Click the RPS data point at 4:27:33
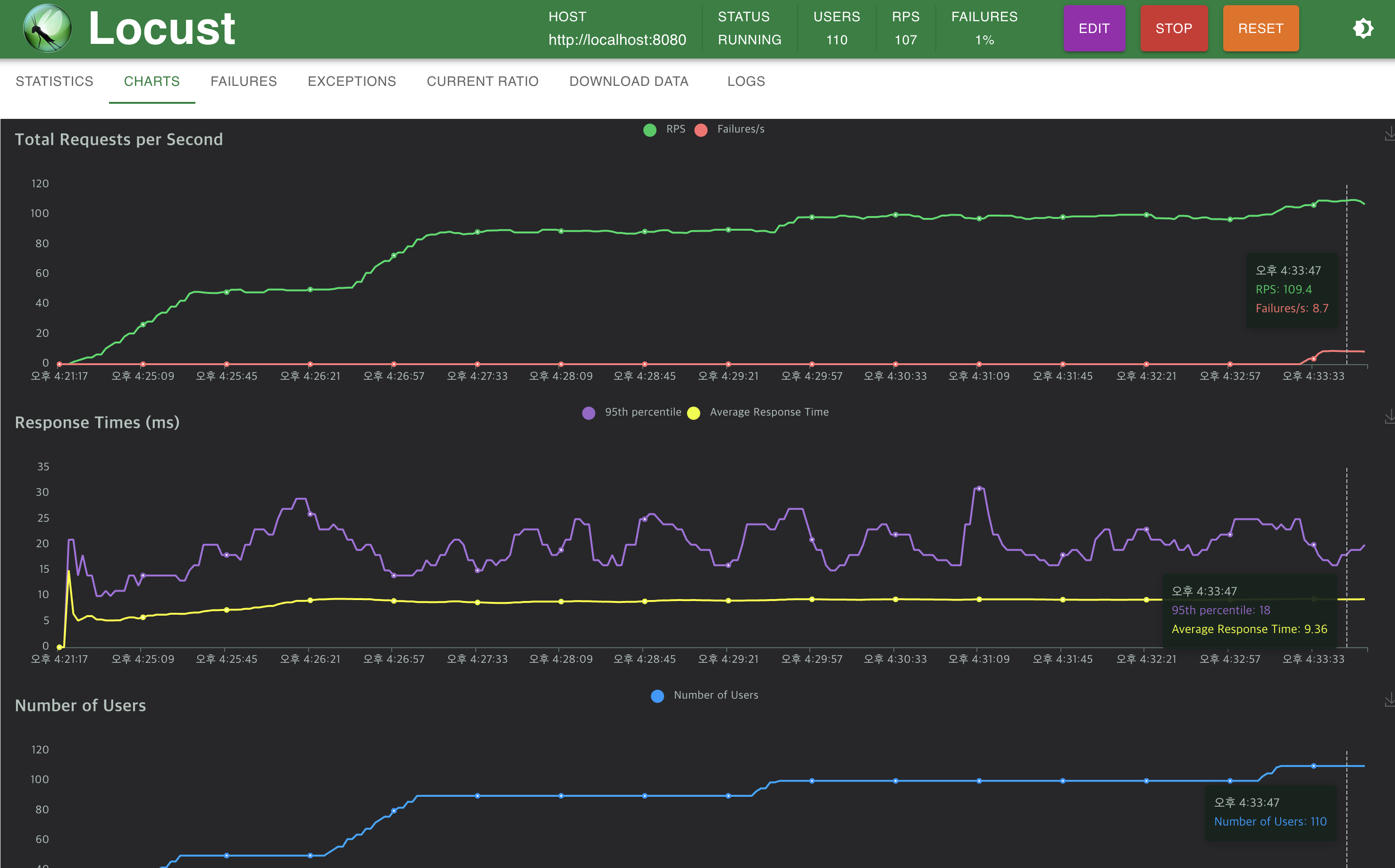1395x868 pixels. (x=477, y=232)
